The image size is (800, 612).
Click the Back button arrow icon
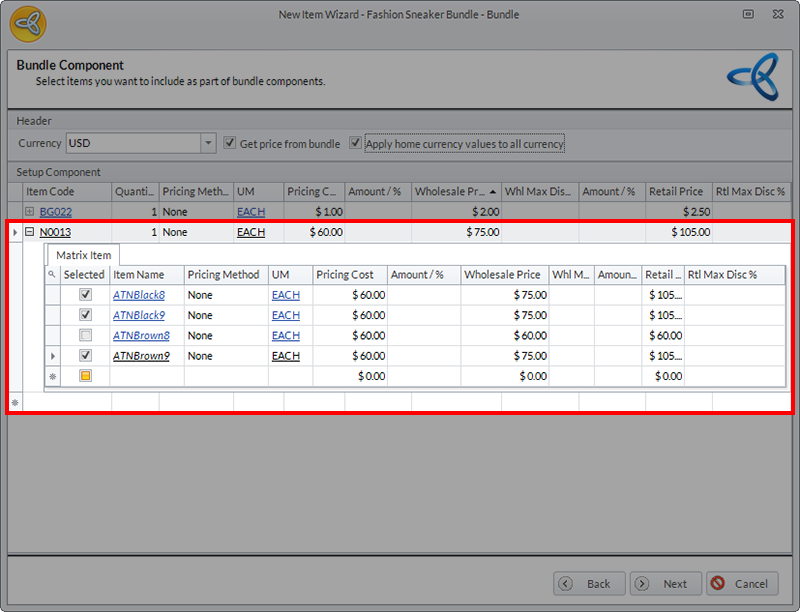566,584
